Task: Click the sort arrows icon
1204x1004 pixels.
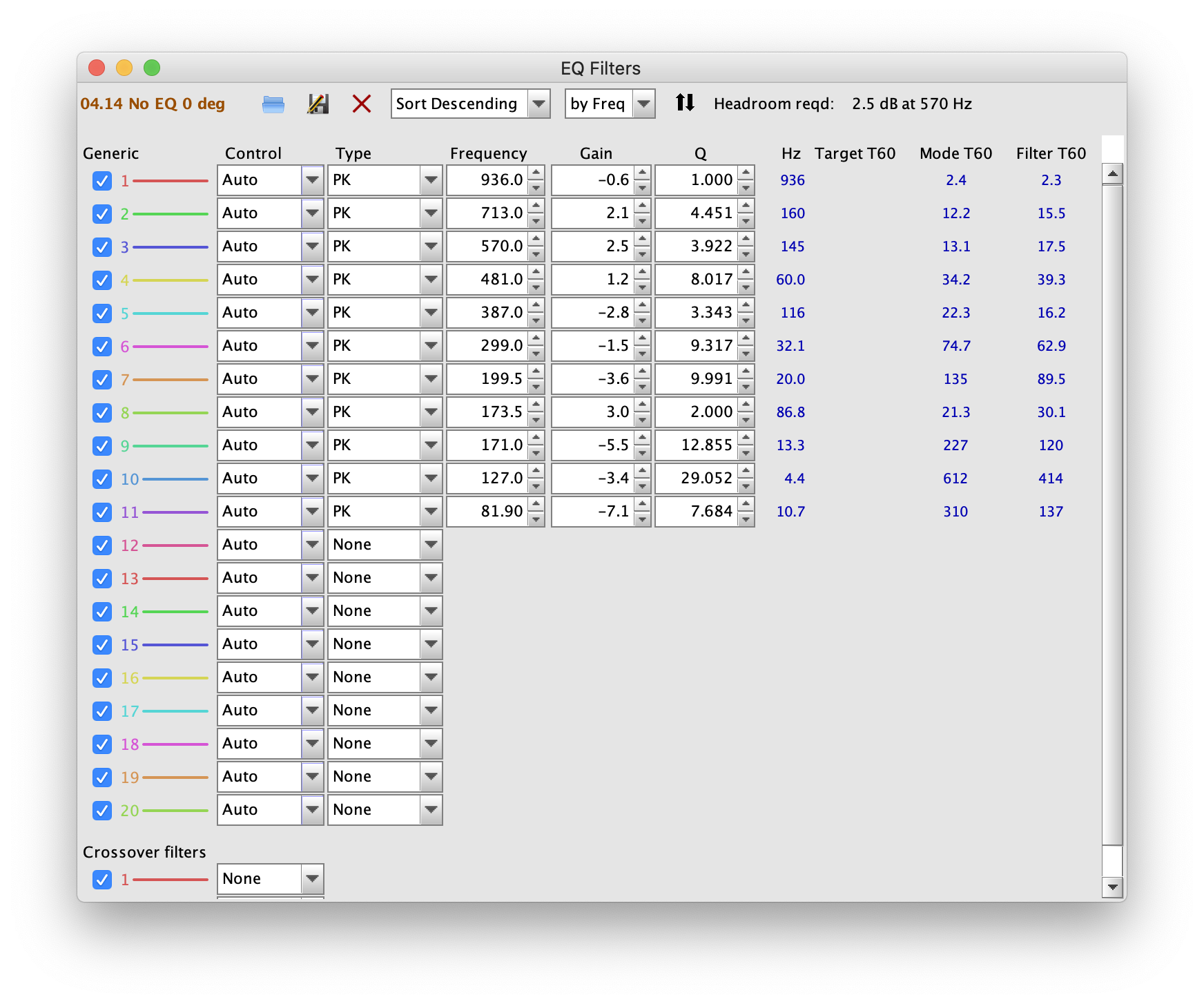Action: coord(685,103)
